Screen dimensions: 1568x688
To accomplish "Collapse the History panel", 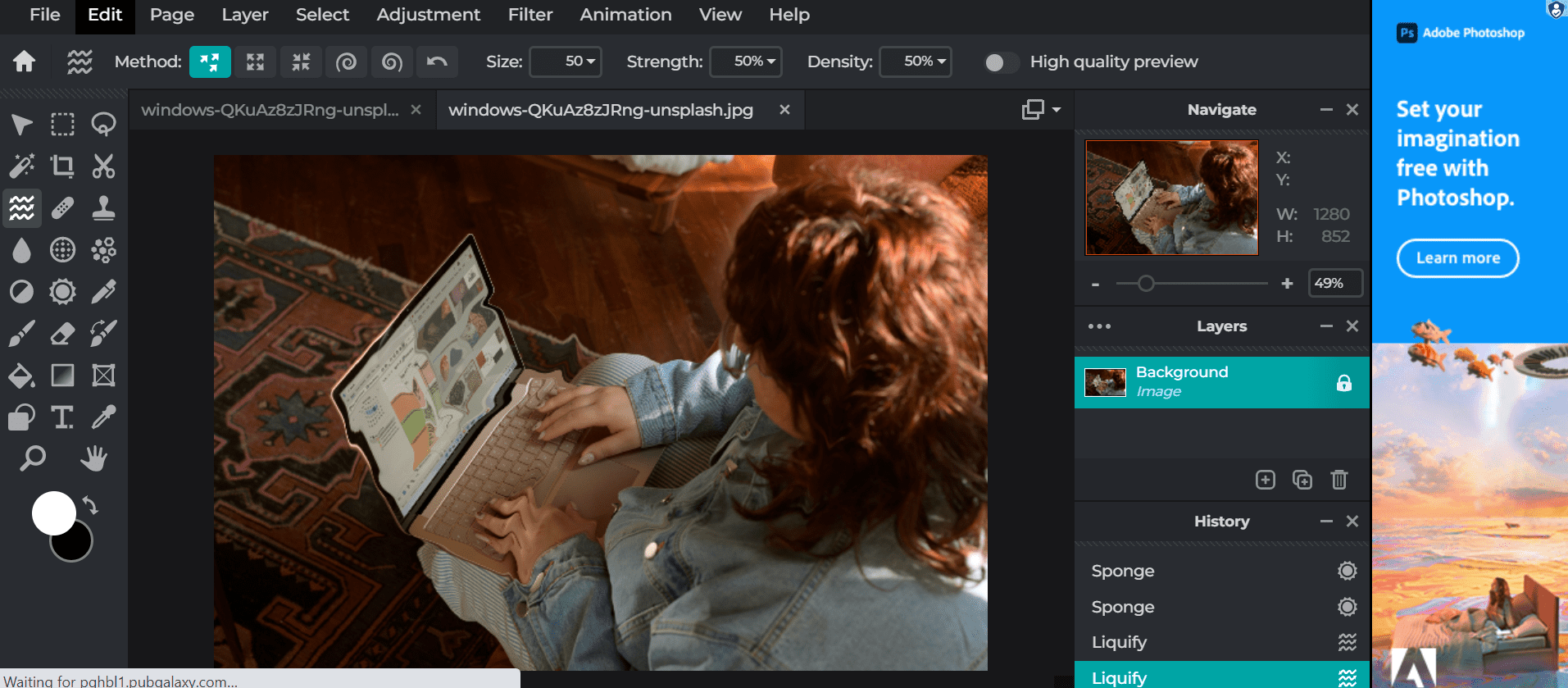I will pyautogui.click(x=1326, y=522).
